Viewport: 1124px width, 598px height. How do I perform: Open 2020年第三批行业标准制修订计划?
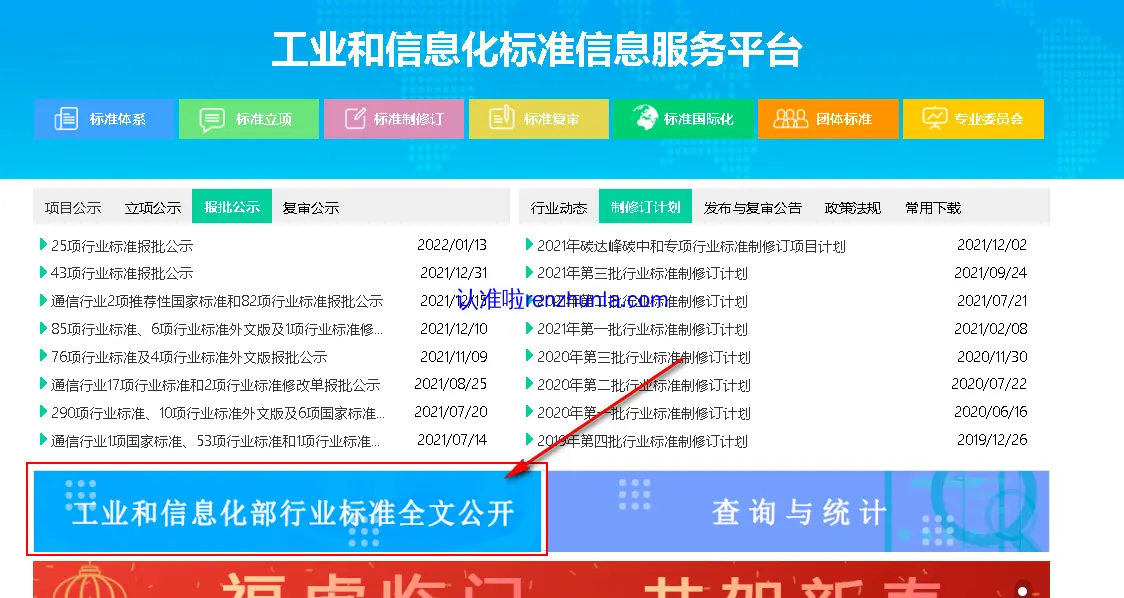tap(644, 357)
